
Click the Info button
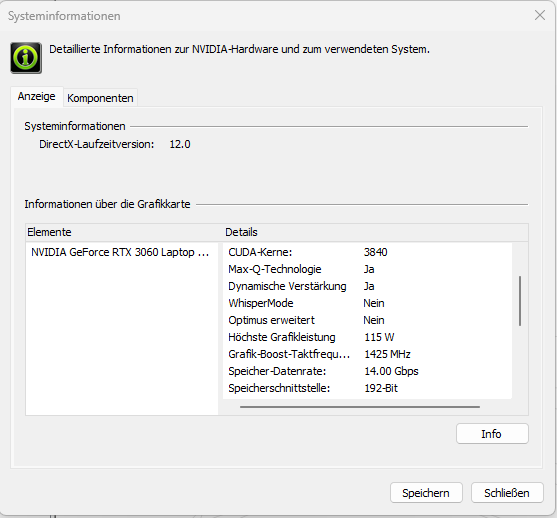tap(492, 433)
